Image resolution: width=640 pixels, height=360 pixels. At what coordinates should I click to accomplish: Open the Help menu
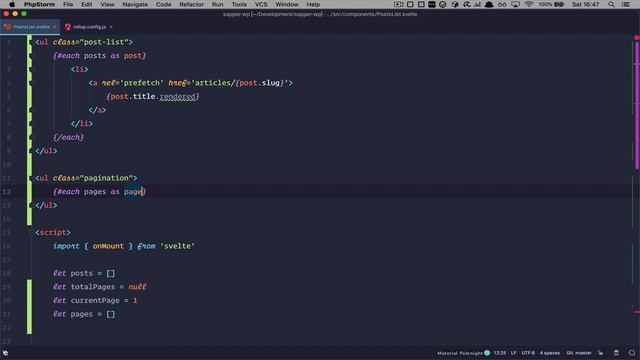tap(313, 4)
